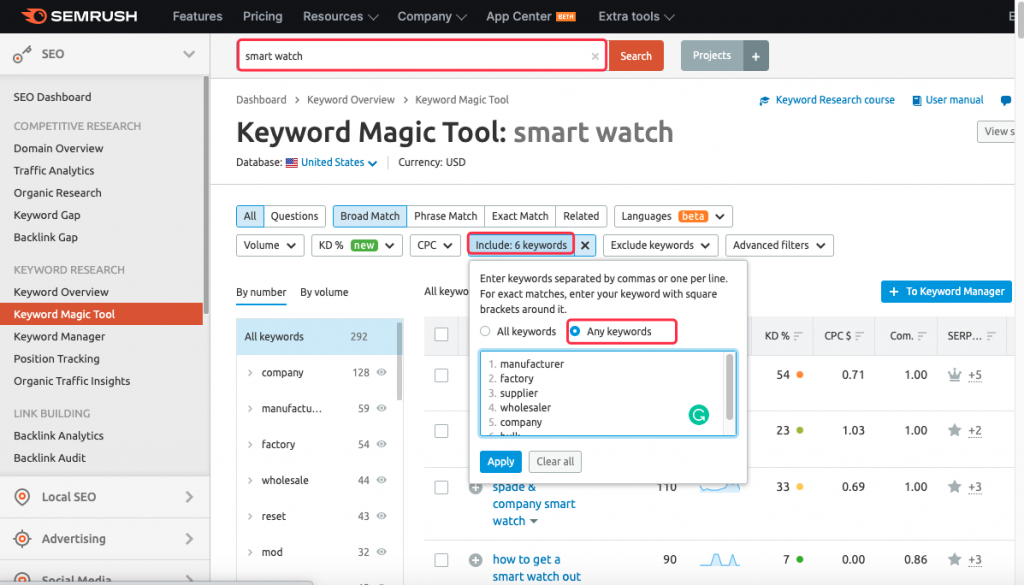Viewport: 1024px width, 585px height.
Task: Click the Advertising target icon
Action: pyautogui.click(x=22, y=539)
